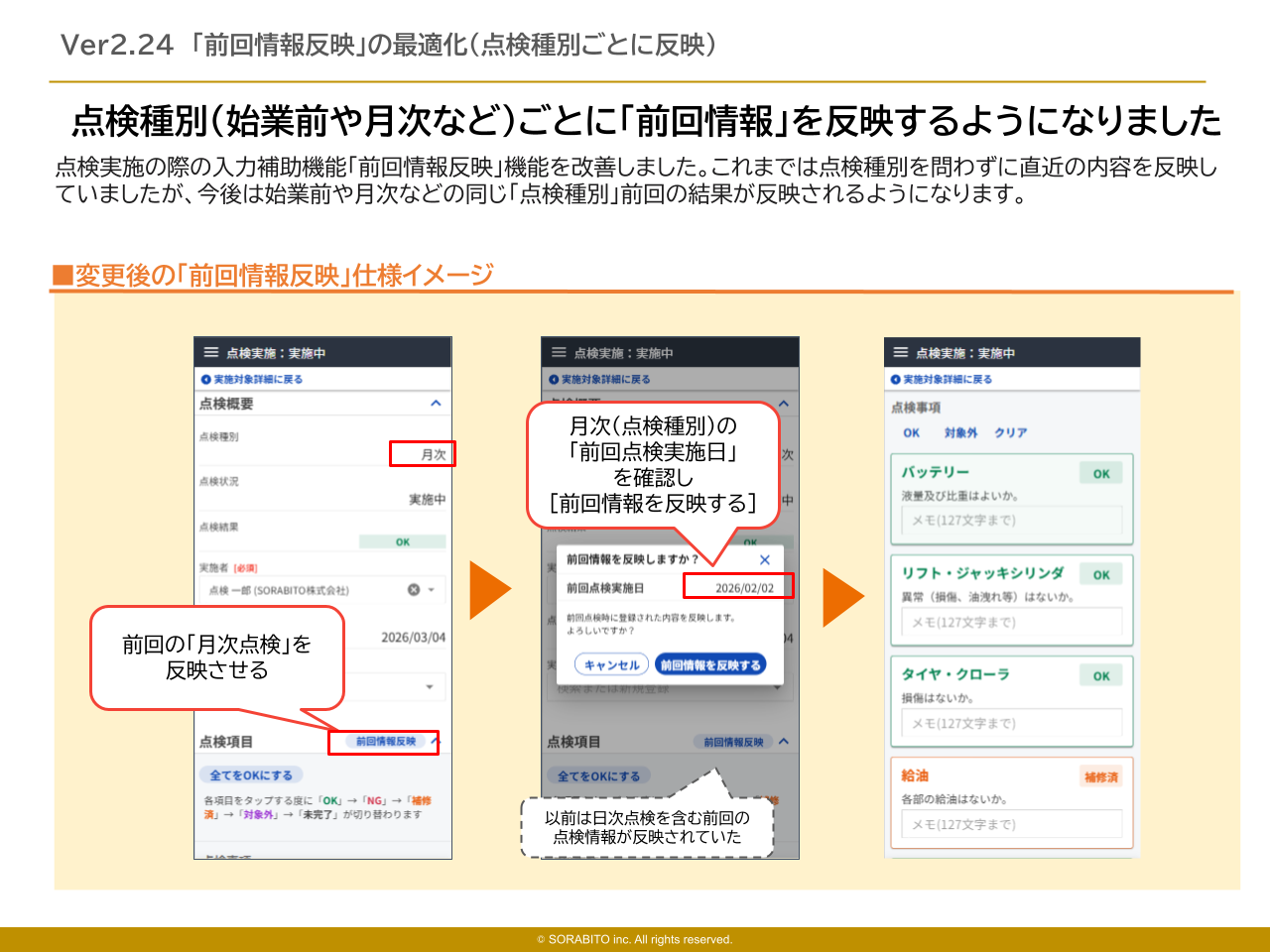Open hamburger menu in middle phone screen
This screenshot has height=952, width=1270.
(x=559, y=353)
